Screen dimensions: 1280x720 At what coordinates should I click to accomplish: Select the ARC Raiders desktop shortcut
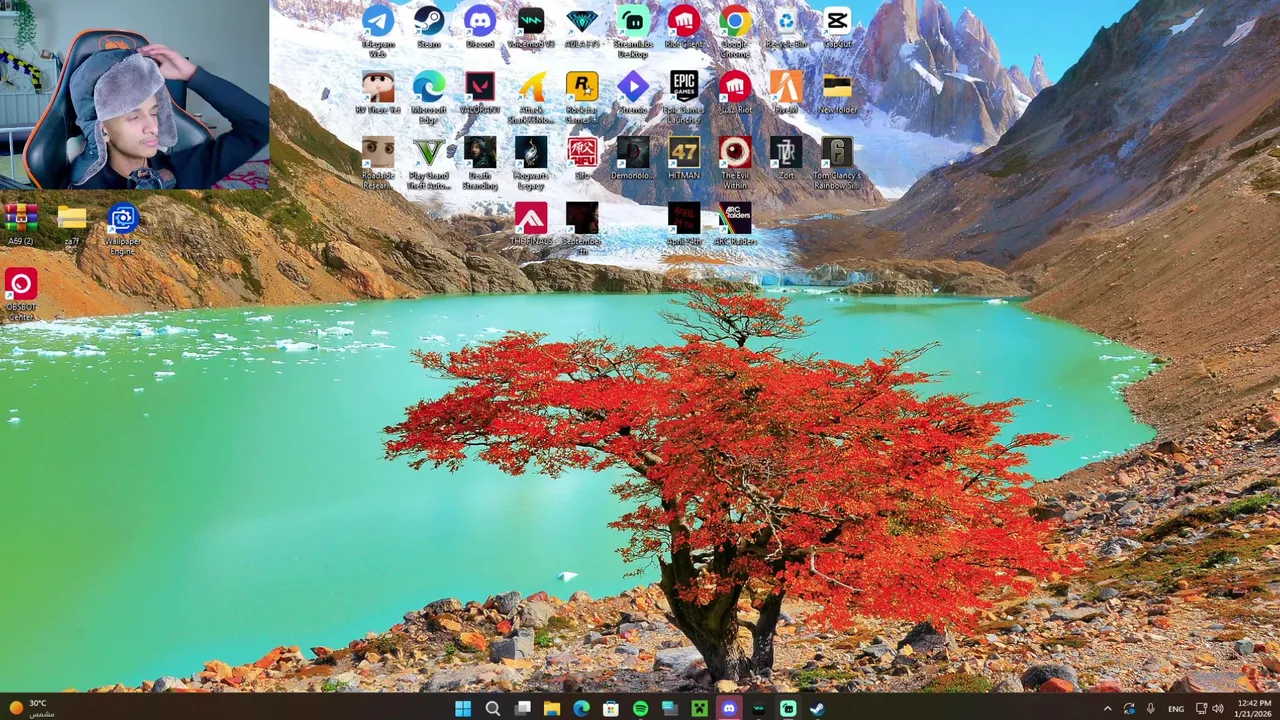point(735,223)
